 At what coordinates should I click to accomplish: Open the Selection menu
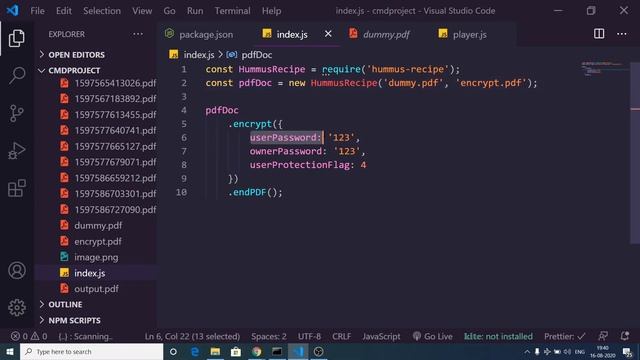pyautogui.click(x=102, y=11)
